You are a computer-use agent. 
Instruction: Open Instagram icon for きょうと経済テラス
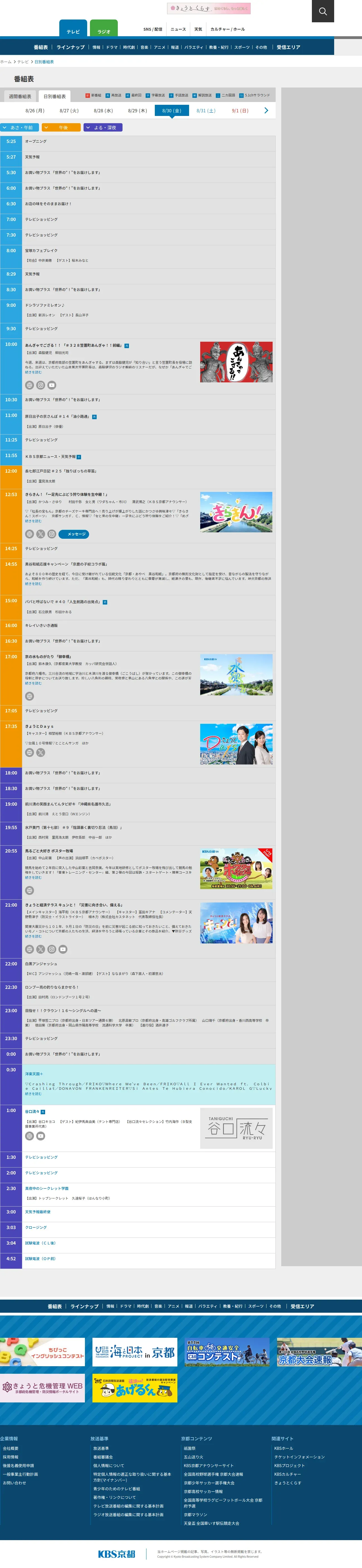point(52,949)
